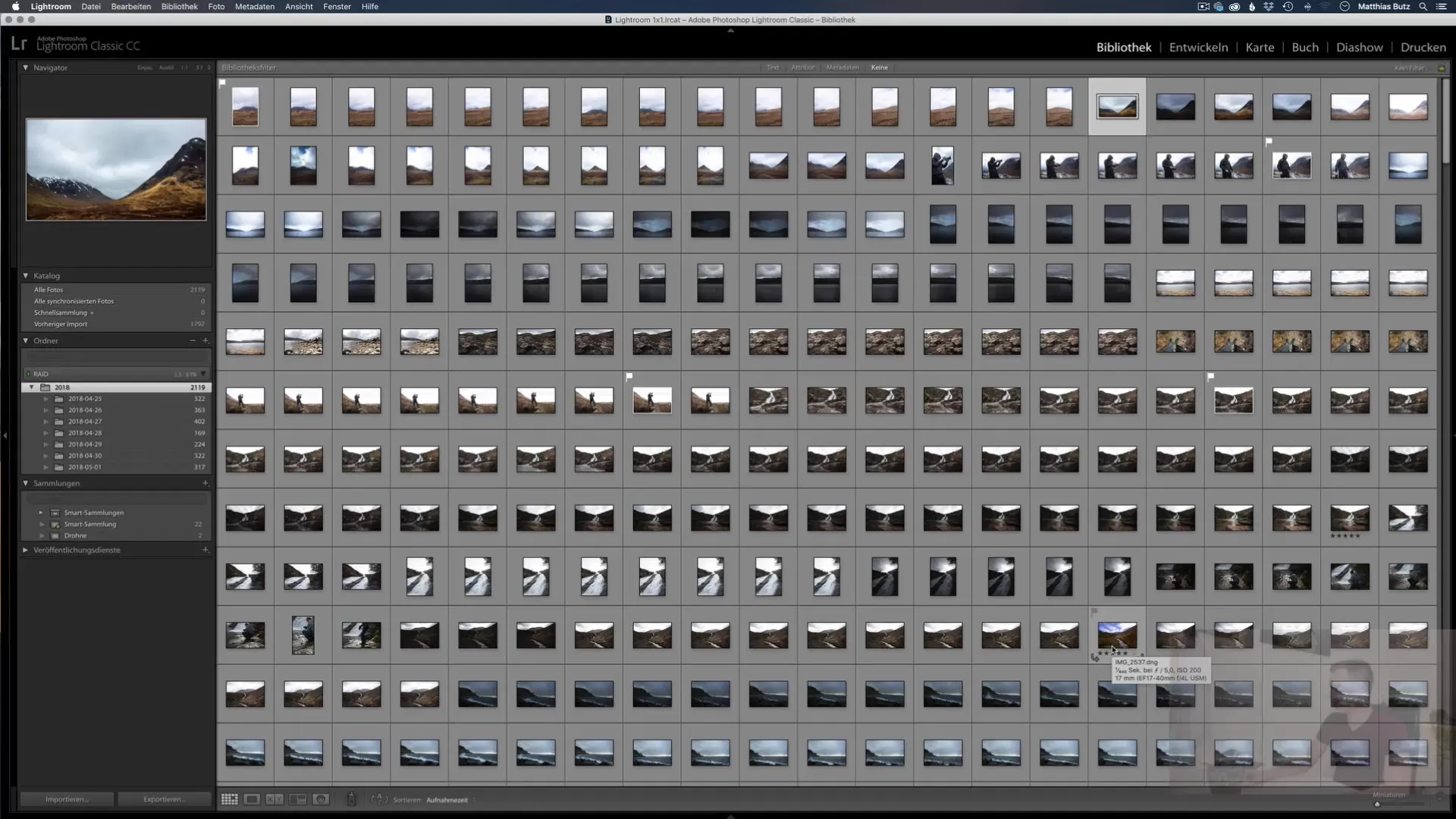Open People view in toolbar
The height and width of the screenshot is (819, 1456).
pyautogui.click(x=321, y=799)
